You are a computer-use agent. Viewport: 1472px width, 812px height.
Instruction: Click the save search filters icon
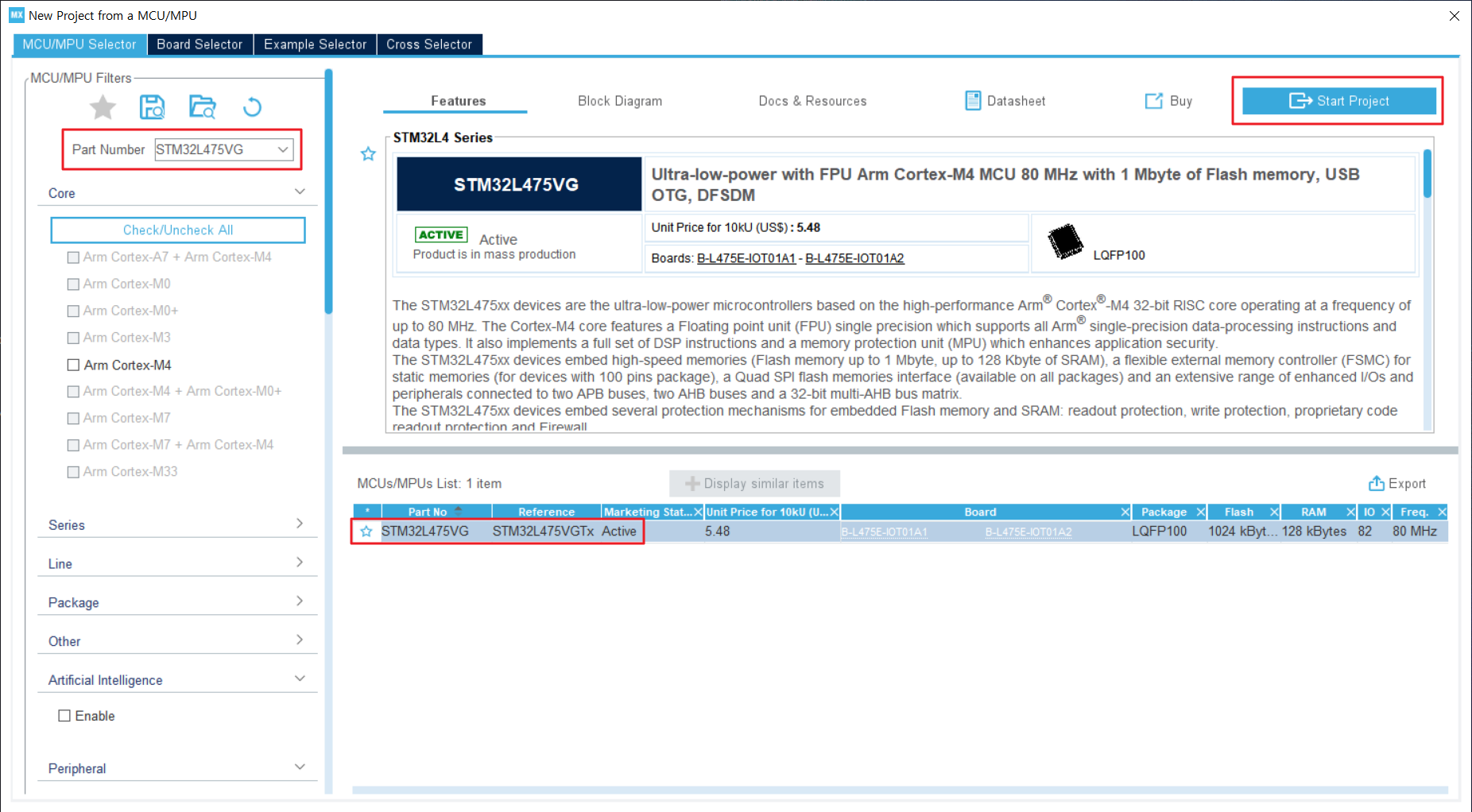pyautogui.click(x=152, y=106)
